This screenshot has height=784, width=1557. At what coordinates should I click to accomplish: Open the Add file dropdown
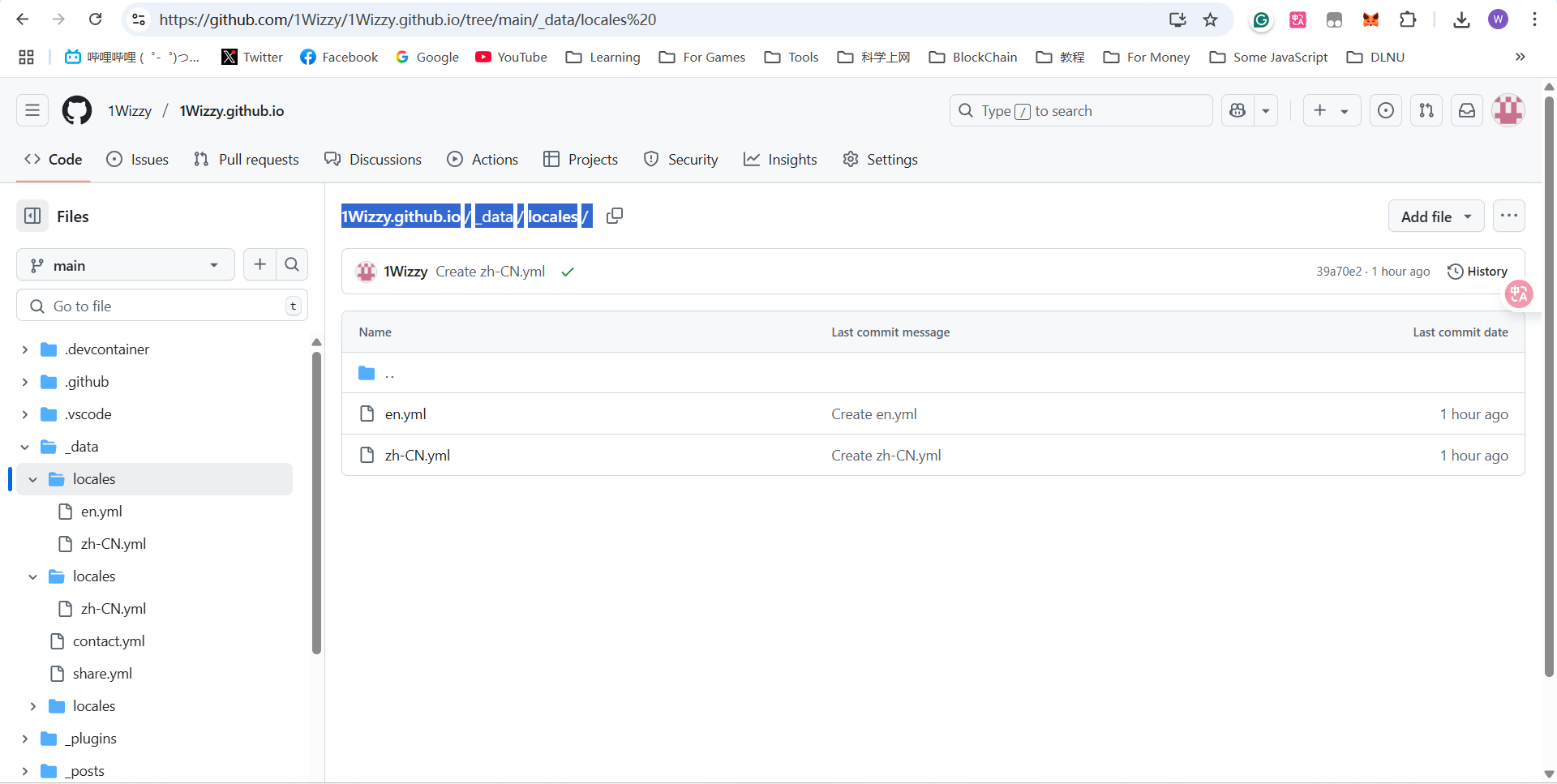1436,216
